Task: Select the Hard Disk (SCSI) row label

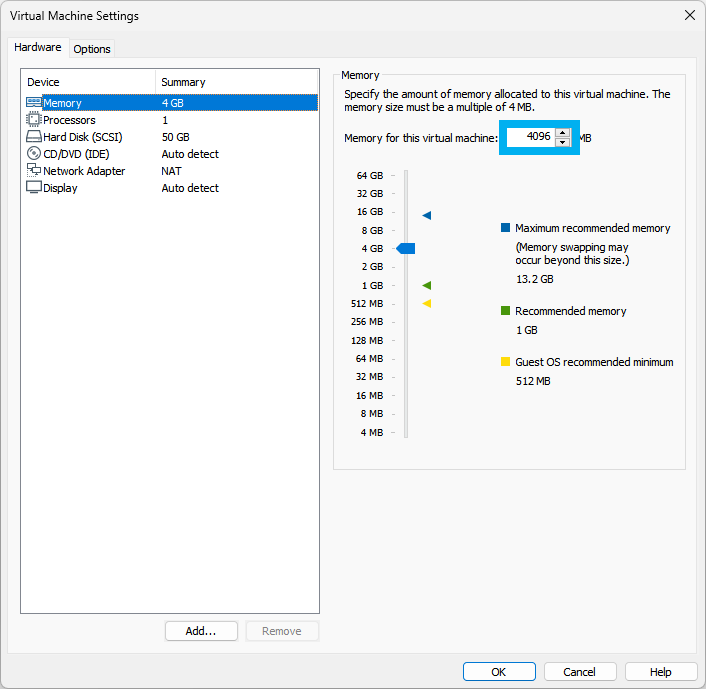Action: [83, 137]
